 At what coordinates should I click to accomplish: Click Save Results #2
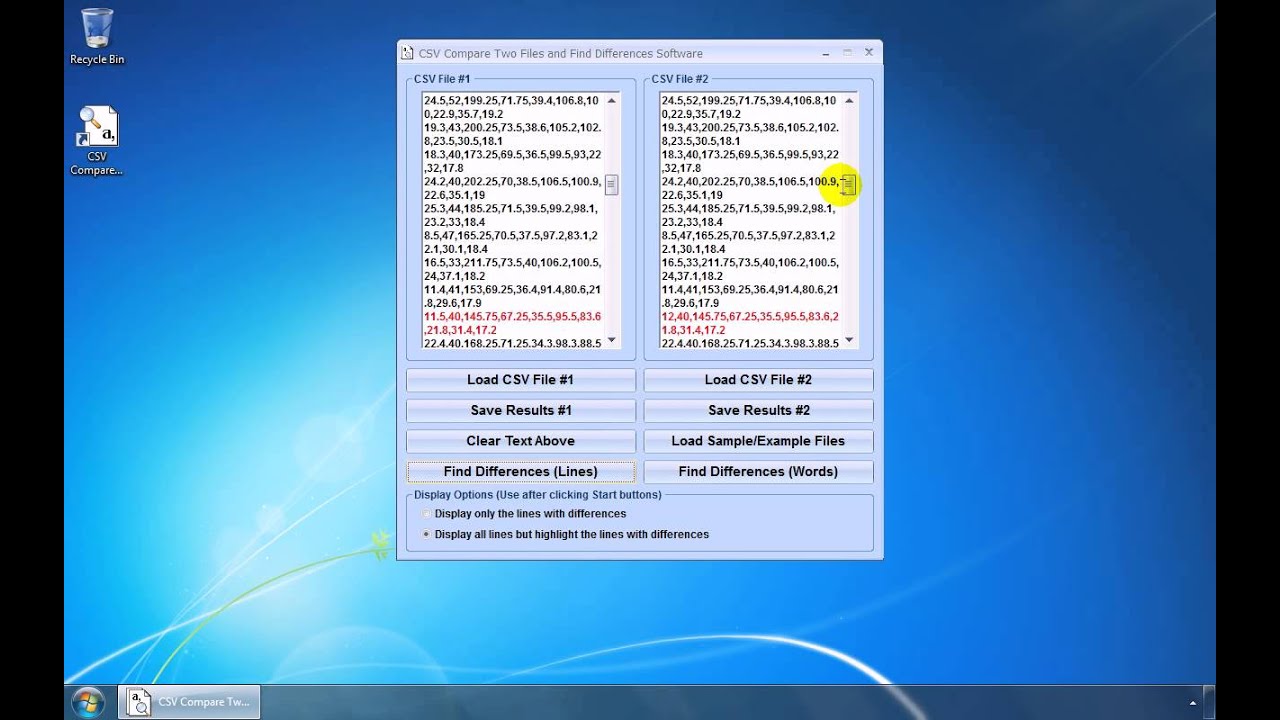click(758, 410)
